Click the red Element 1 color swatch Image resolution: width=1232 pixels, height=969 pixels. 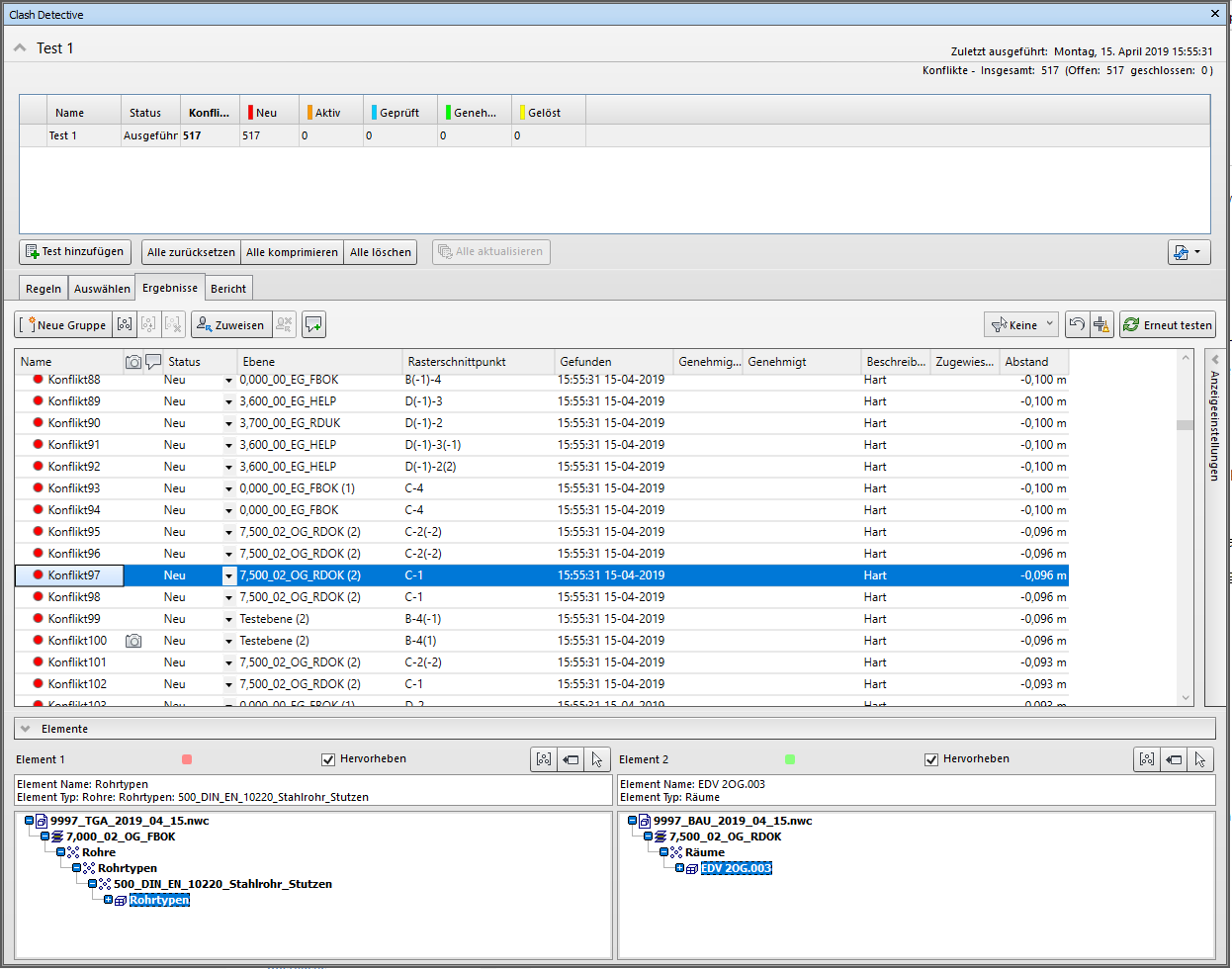[187, 759]
